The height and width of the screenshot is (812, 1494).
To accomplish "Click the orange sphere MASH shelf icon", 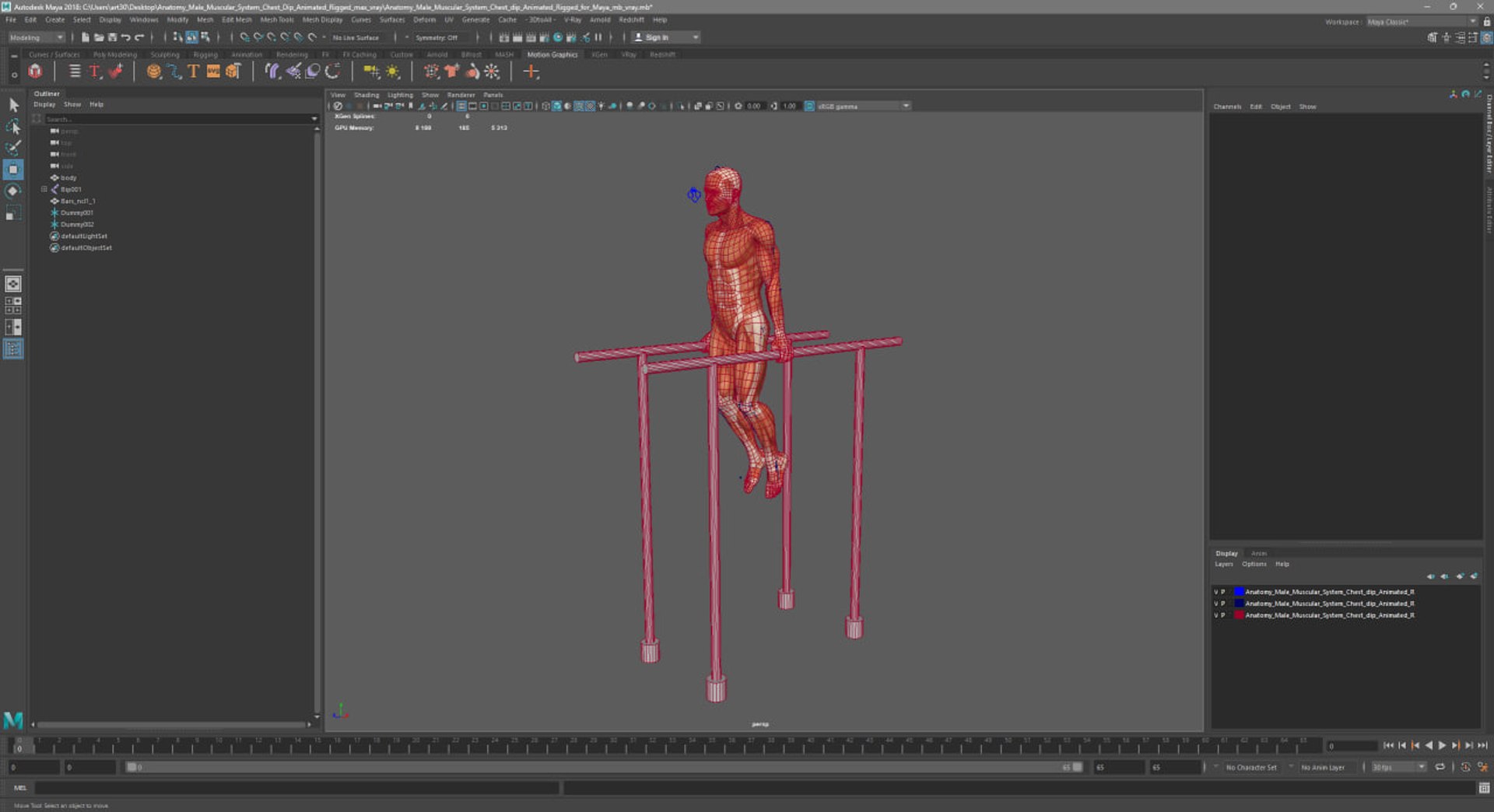I will coord(154,72).
